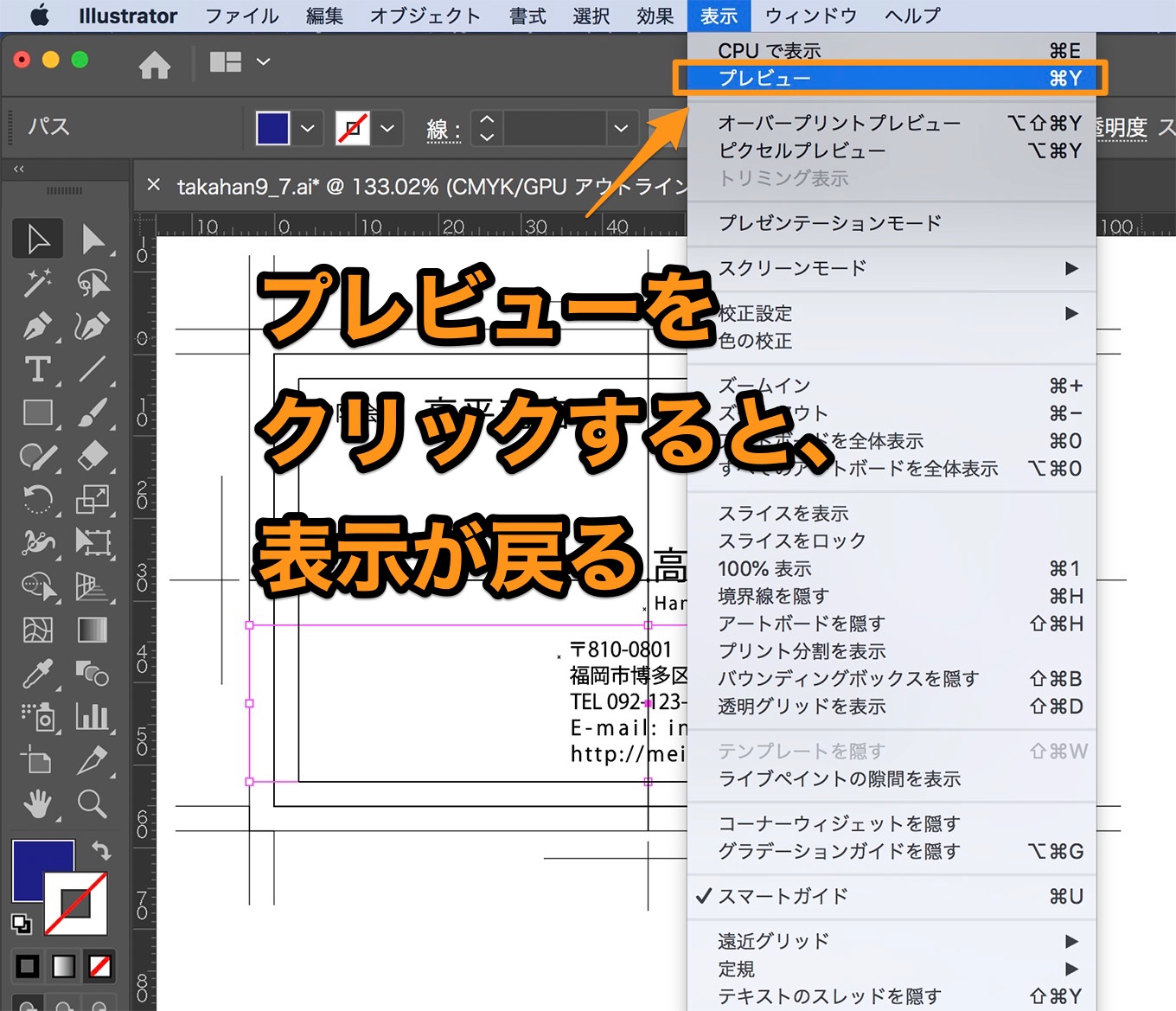Click the 線 stroke panel link
The width and height of the screenshot is (1176, 1011).
444,130
